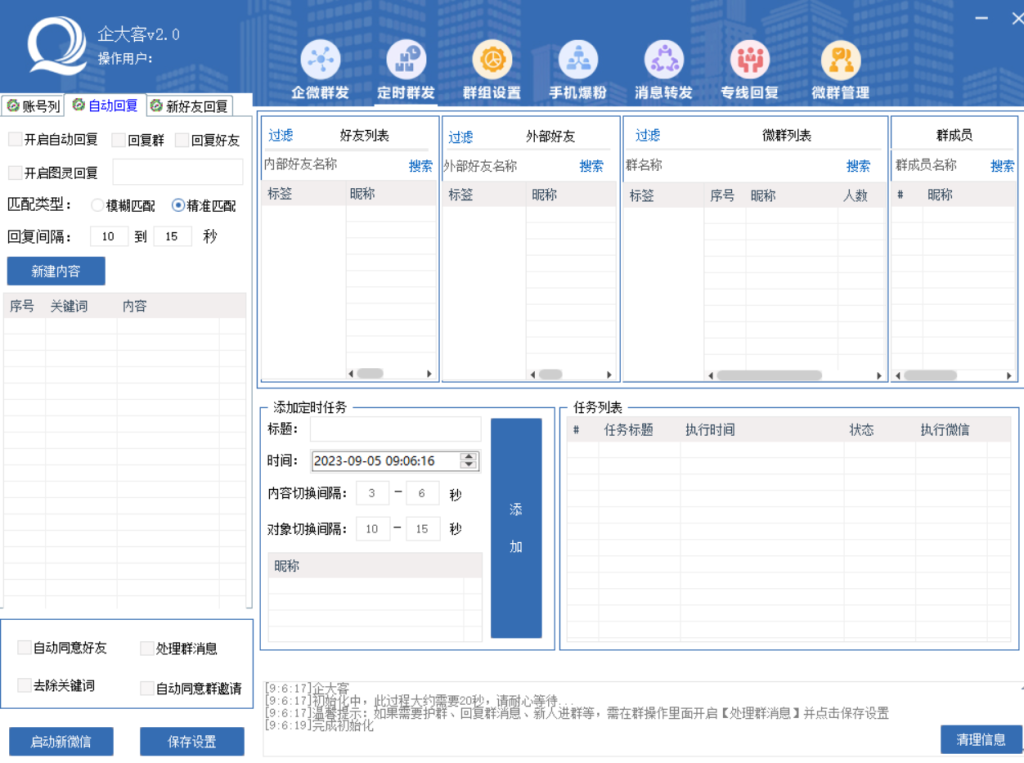Click the 手机爆粉 toolbar icon
1024x763 pixels.
[578, 60]
